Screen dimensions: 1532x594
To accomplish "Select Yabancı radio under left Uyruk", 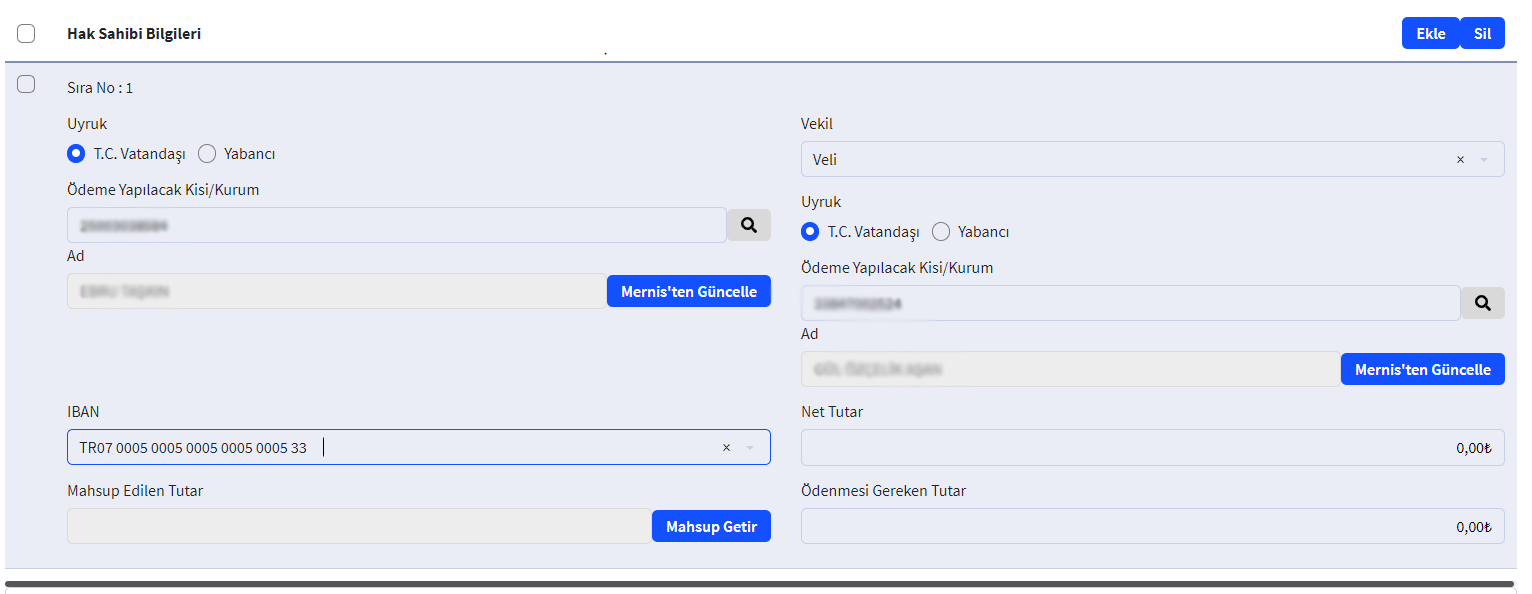I will (x=207, y=154).
